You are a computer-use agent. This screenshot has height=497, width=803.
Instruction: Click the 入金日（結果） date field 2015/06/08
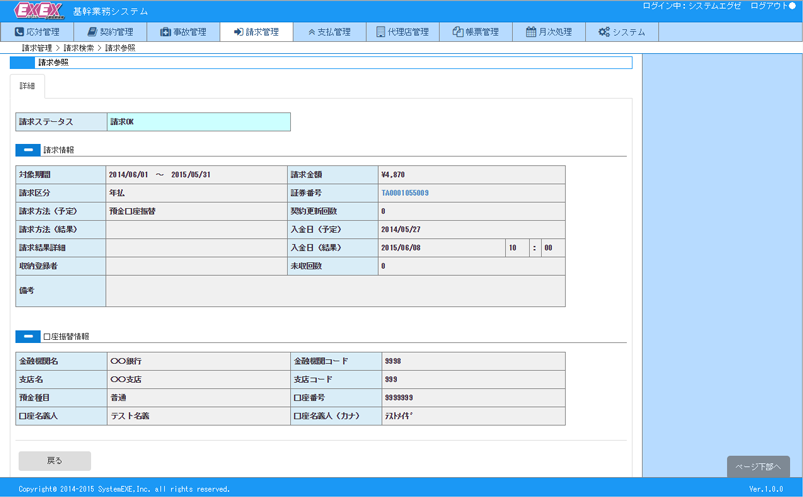(440, 248)
